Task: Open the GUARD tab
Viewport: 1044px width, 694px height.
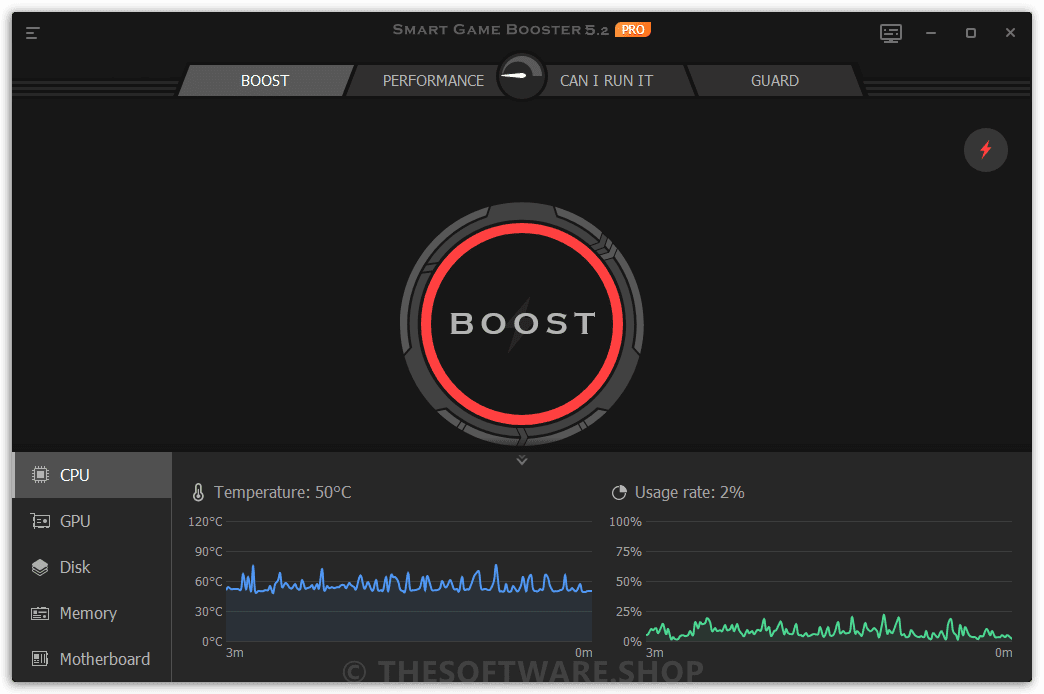Action: pos(774,81)
